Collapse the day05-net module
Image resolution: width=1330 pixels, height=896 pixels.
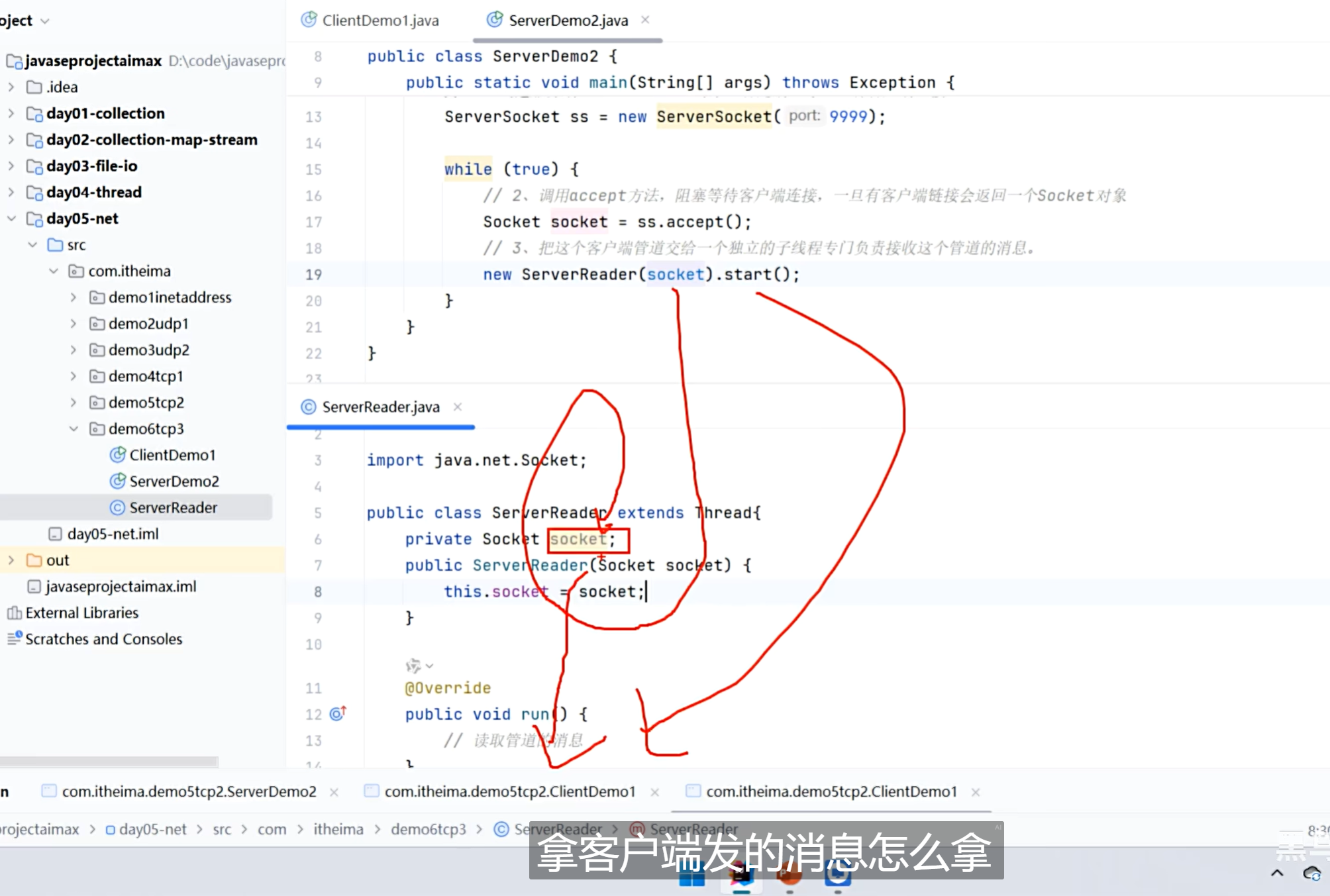(11, 219)
